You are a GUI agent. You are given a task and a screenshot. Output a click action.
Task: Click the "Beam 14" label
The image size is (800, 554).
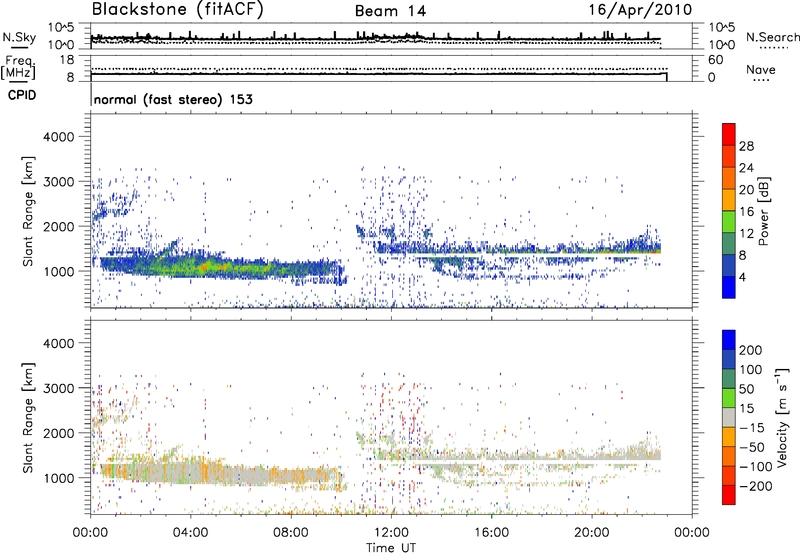(390, 11)
